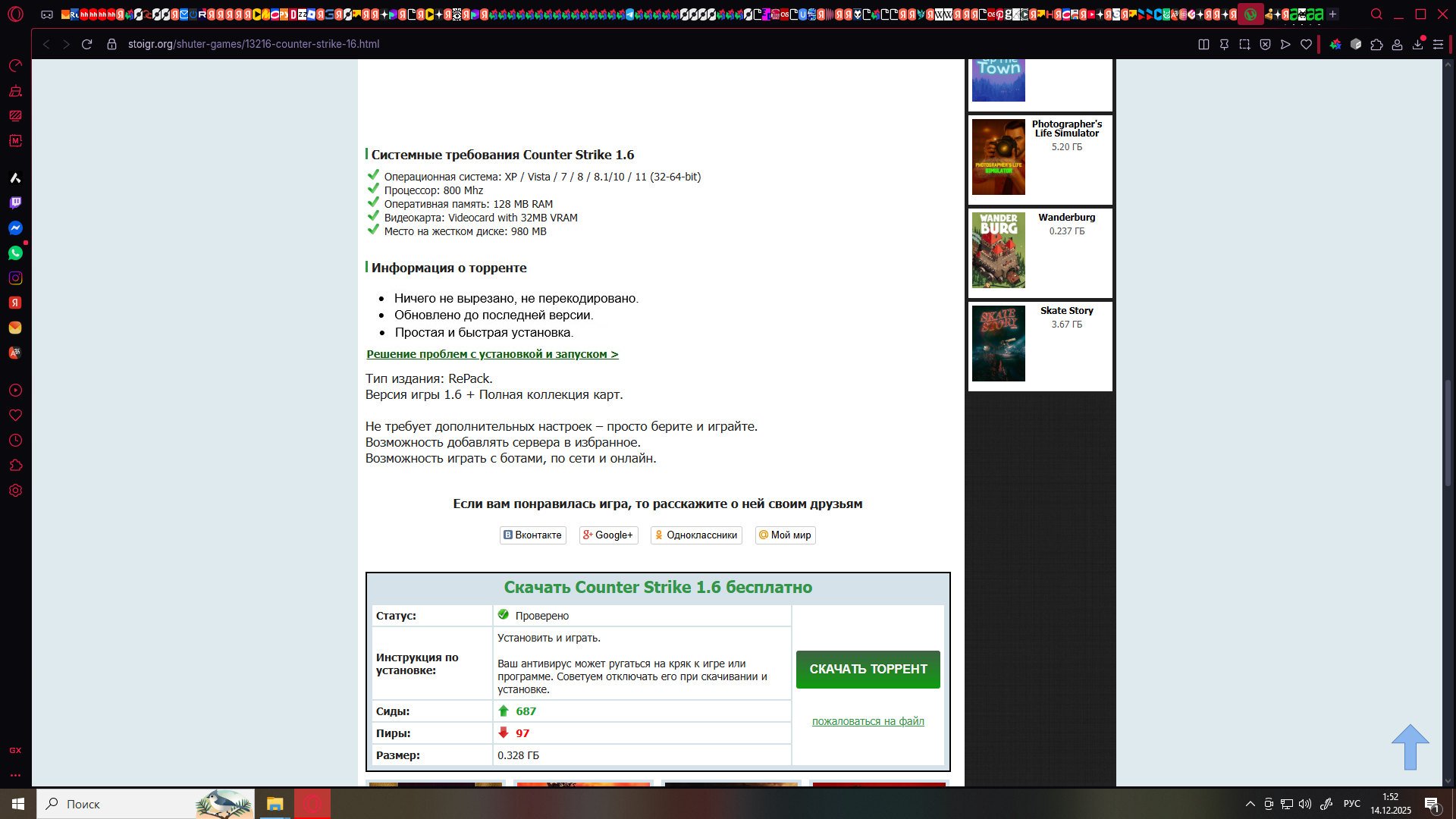Click the snapshot capture icon
This screenshot has height=819, width=1456.
(x=1244, y=45)
